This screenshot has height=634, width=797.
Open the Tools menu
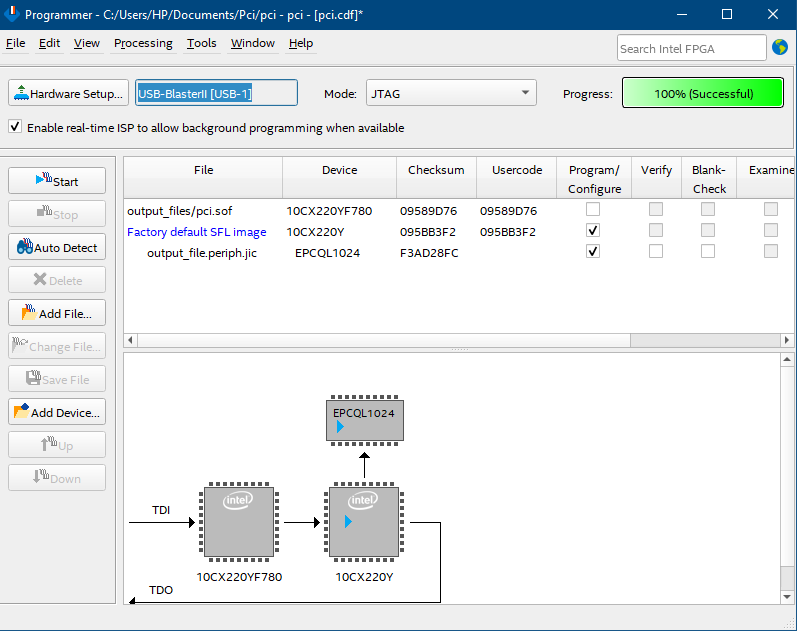201,43
